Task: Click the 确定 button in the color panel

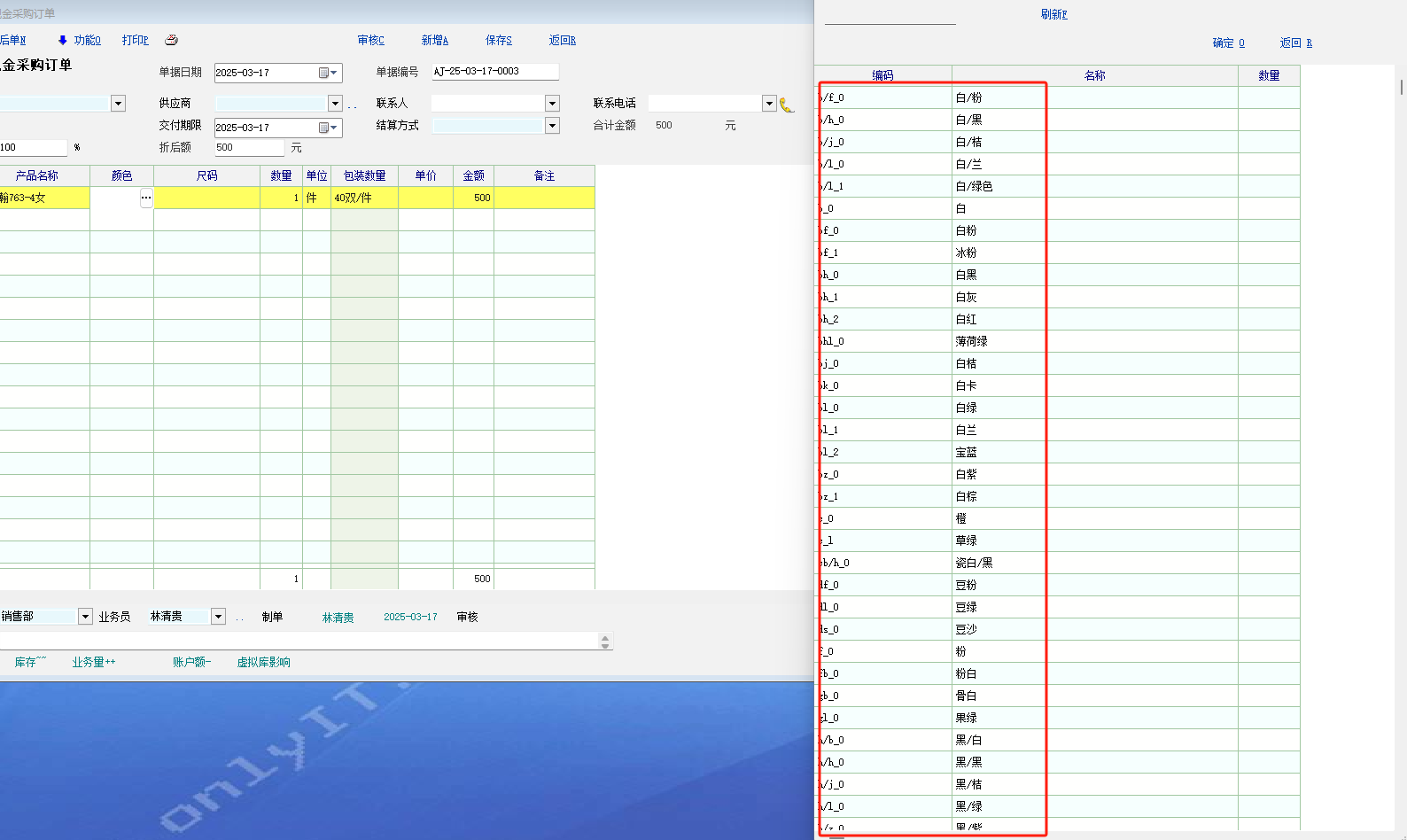Action: [x=1228, y=43]
